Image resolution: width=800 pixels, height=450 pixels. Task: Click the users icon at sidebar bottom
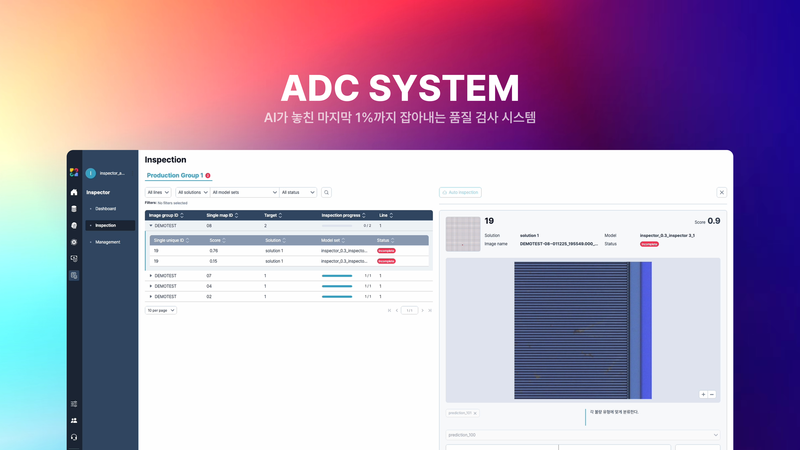point(74,420)
